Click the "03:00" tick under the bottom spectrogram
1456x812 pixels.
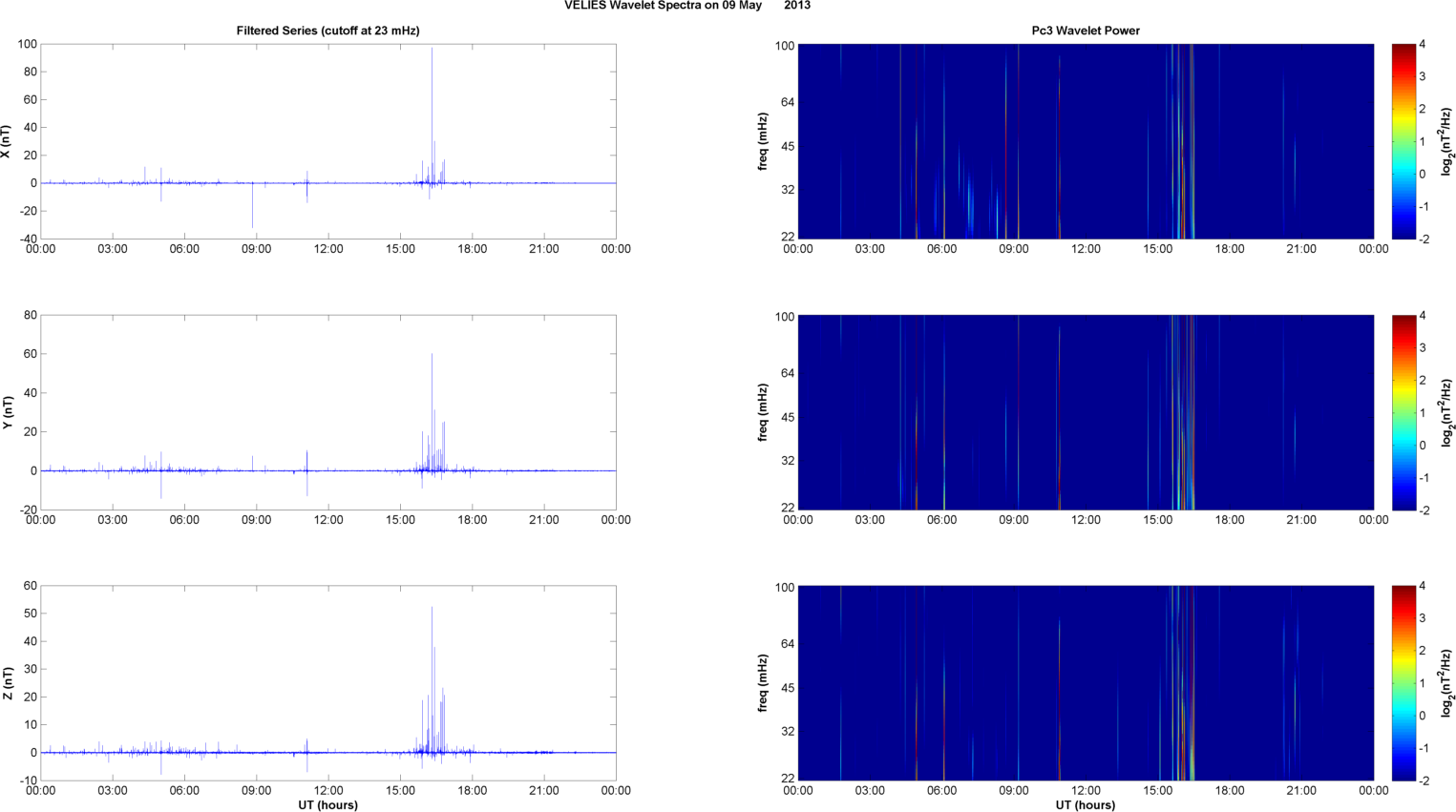pyautogui.click(x=870, y=791)
